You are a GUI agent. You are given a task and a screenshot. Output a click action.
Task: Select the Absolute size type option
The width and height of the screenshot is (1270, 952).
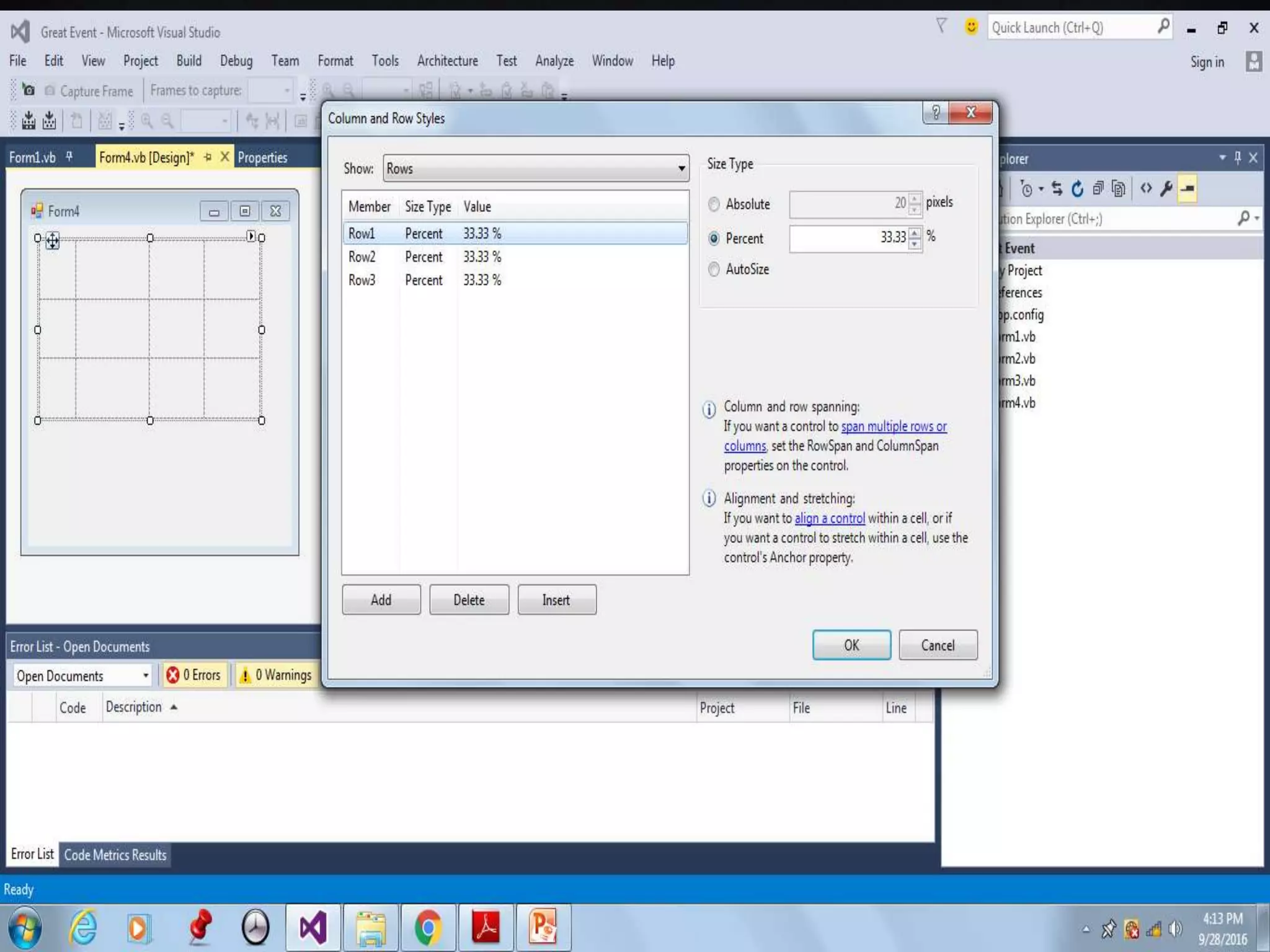(714, 205)
